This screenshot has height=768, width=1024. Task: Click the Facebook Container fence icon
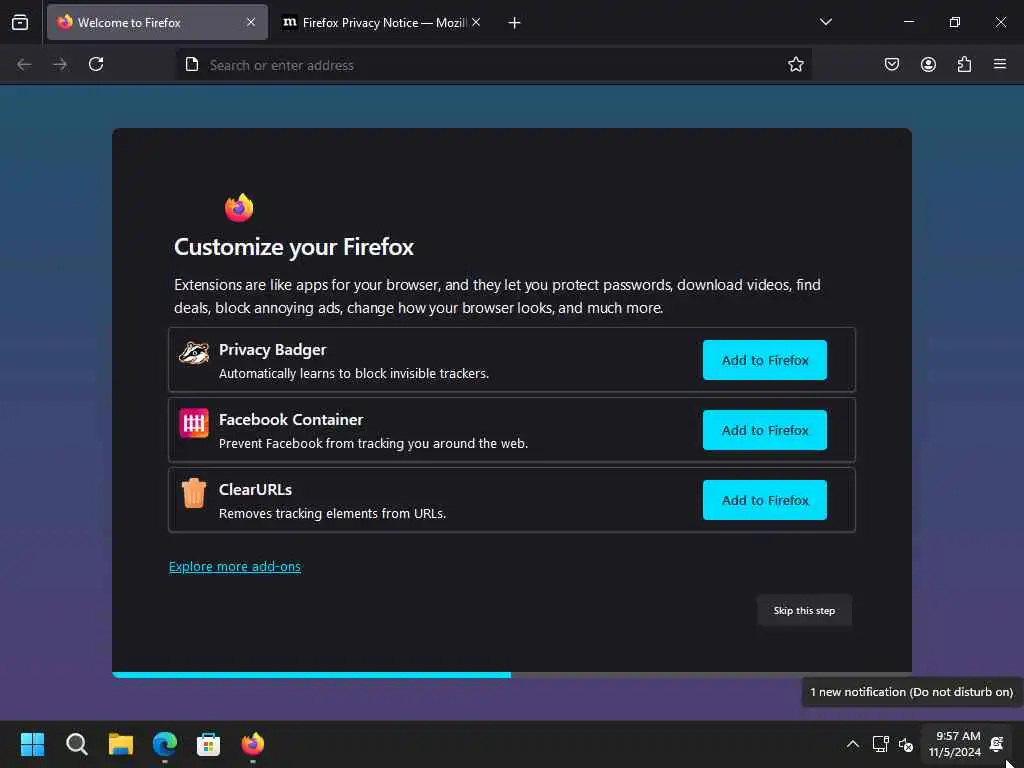click(194, 423)
